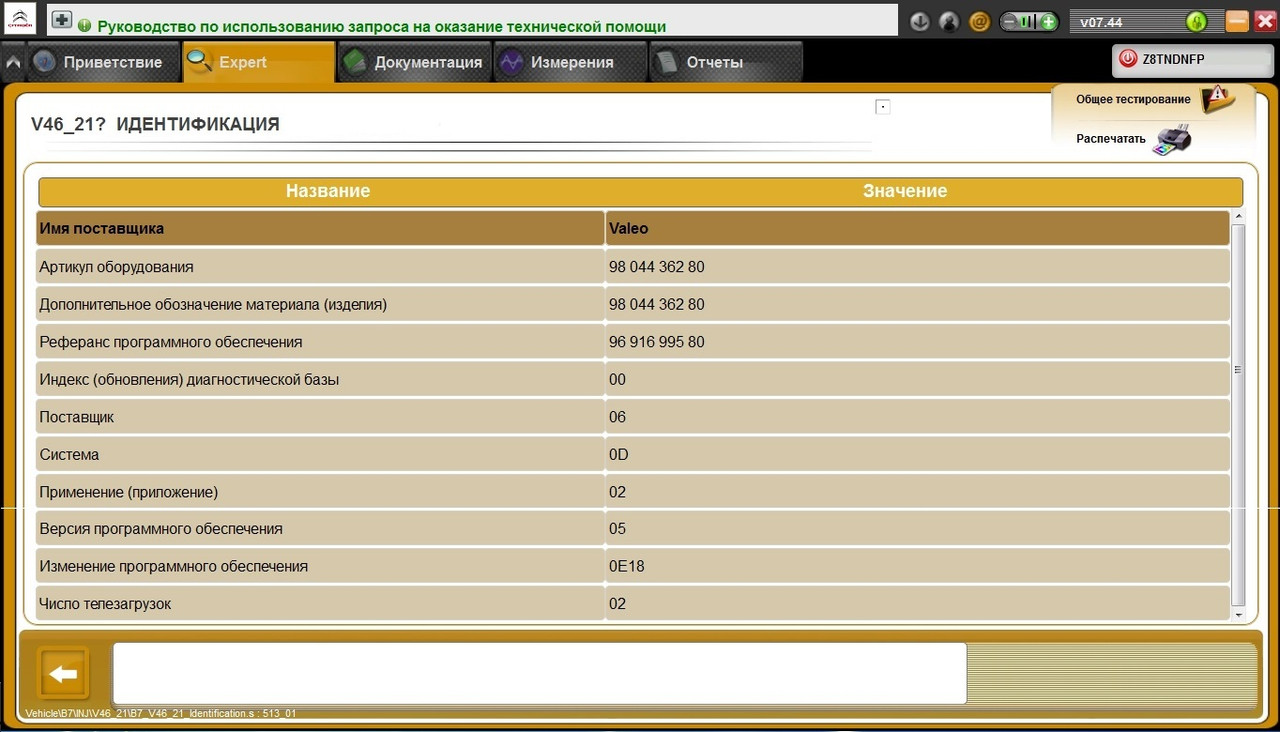Viewport: 1280px width, 732px height.
Task: Click the grey download arrow icon
Action: pyautogui.click(x=920, y=21)
